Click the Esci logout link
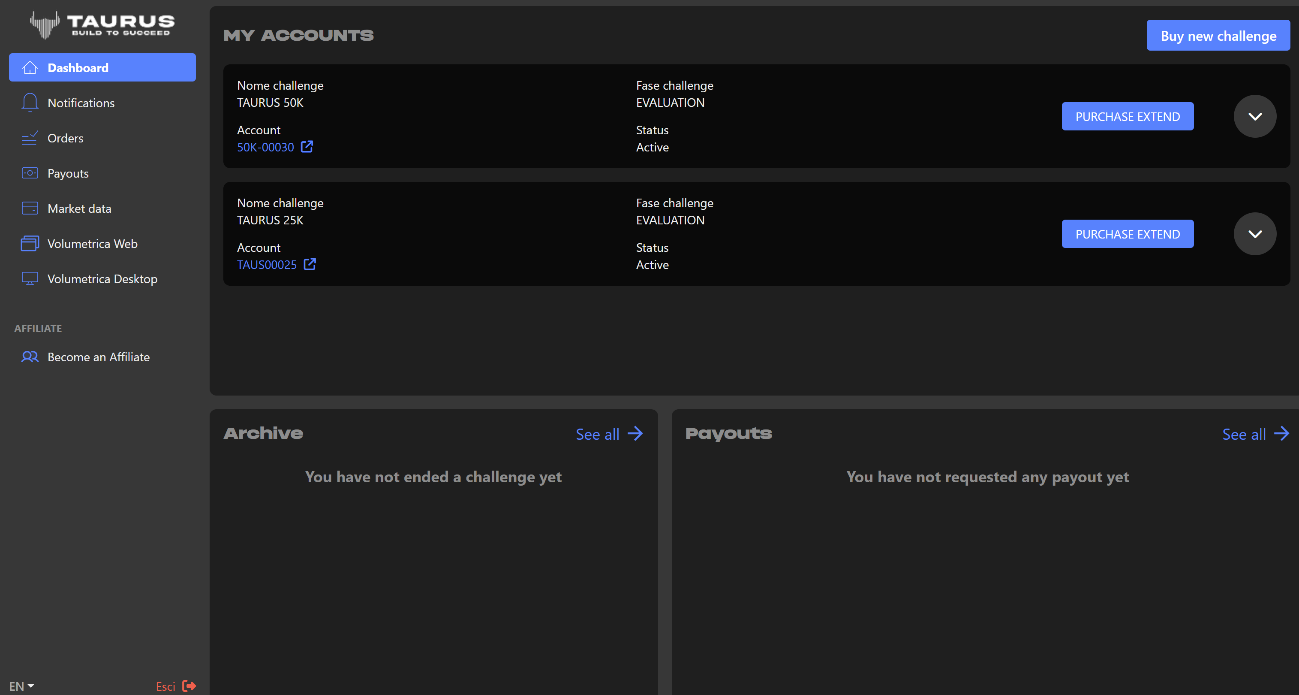The width and height of the screenshot is (1299, 695). click(166, 686)
